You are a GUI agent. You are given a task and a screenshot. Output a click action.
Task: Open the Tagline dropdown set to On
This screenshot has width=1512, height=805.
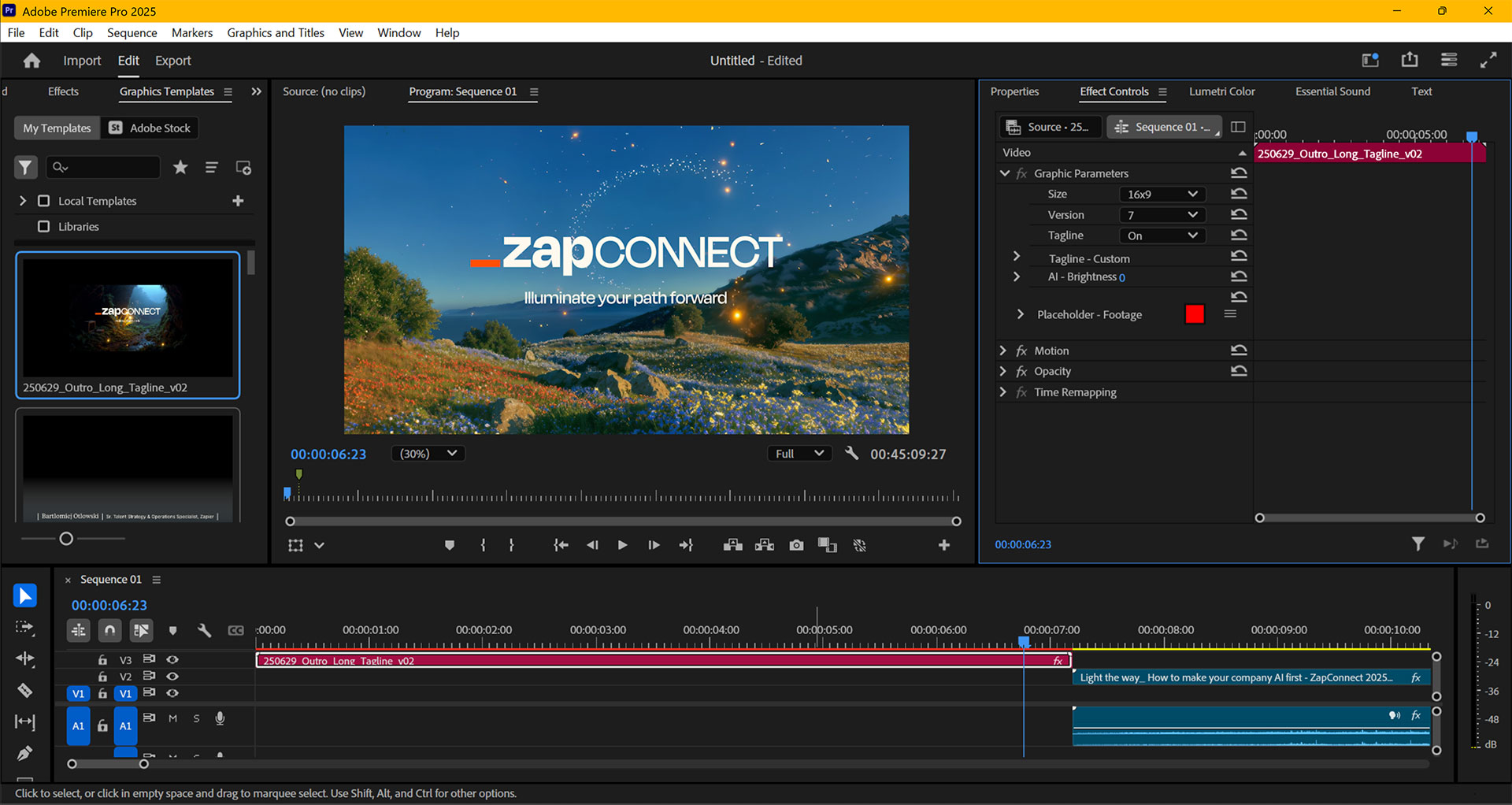pyautogui.click(x=1162, y=235)
